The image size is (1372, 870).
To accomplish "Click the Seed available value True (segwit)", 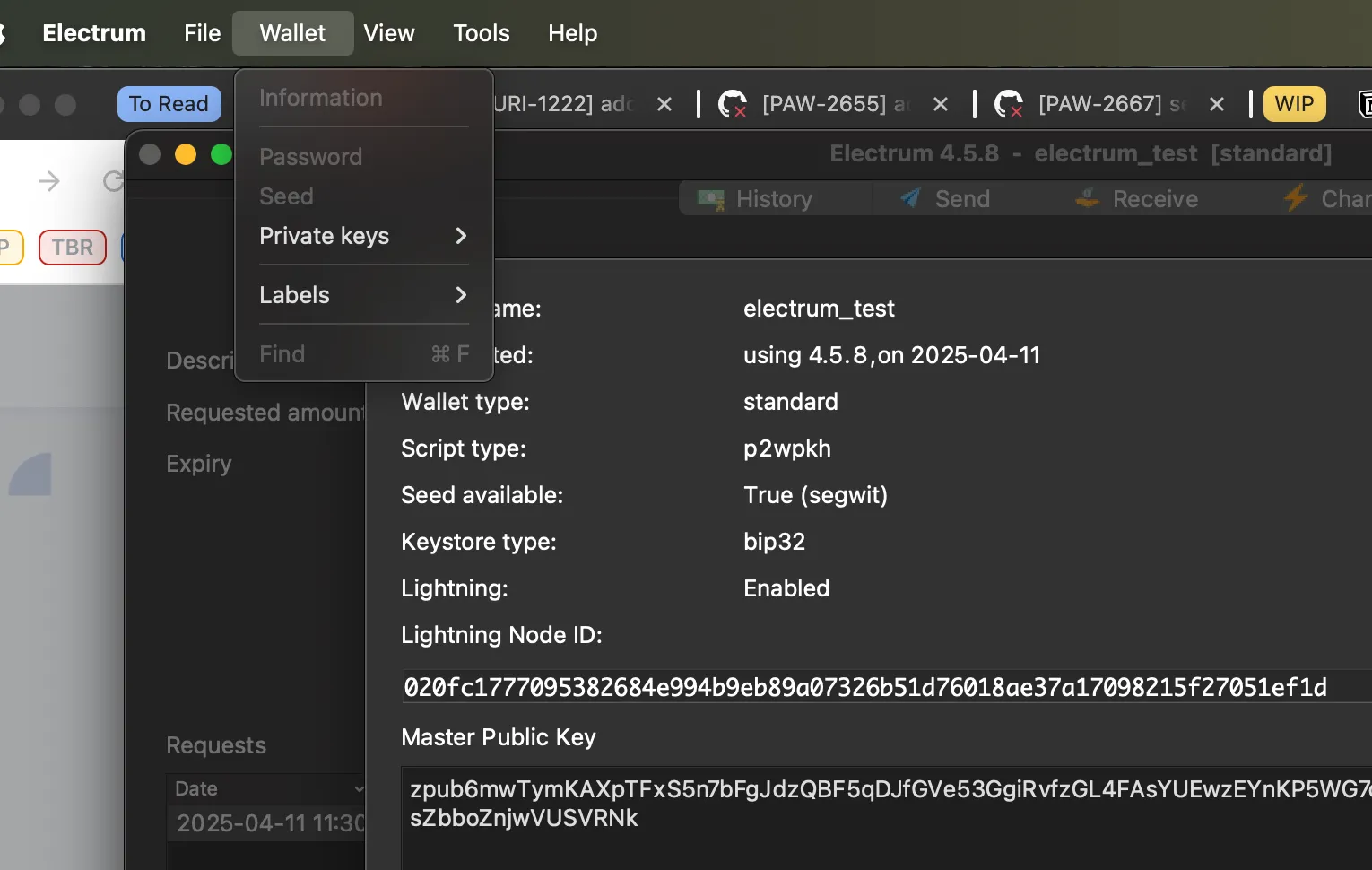I will [815, 495].
